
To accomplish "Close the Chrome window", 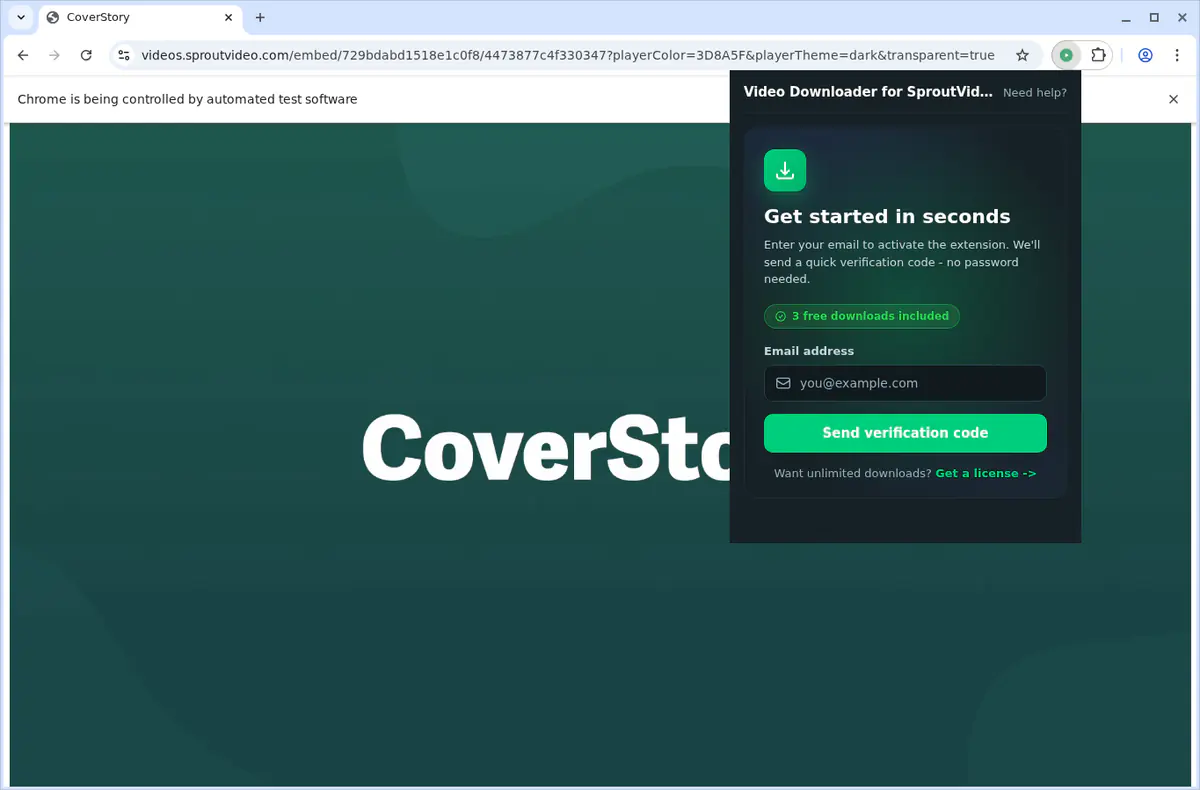I will point(1182,17).
